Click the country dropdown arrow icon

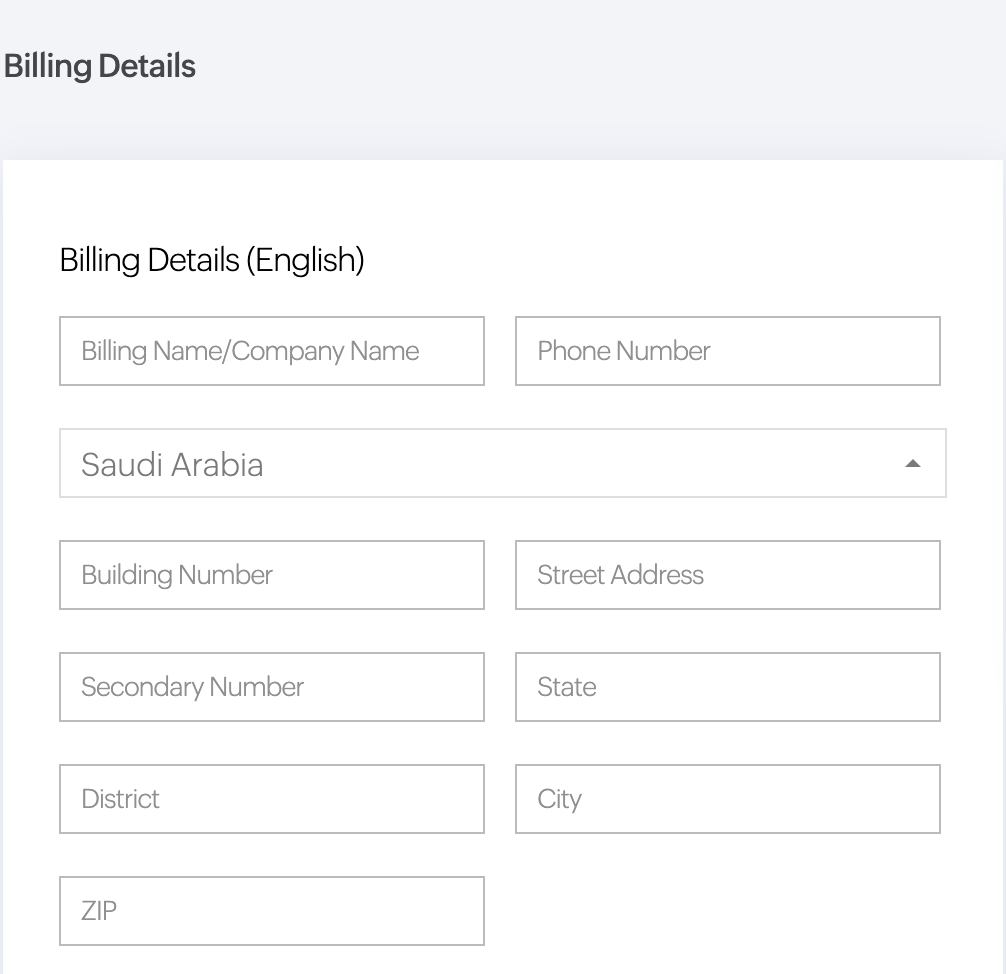click(x=912, y=464)
